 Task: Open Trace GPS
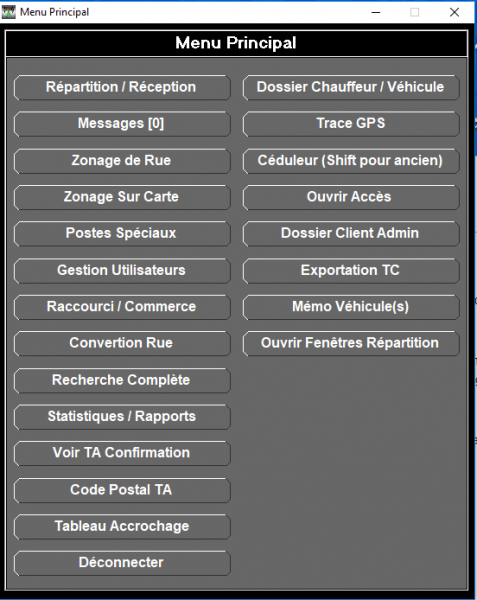tap(351, 124)
